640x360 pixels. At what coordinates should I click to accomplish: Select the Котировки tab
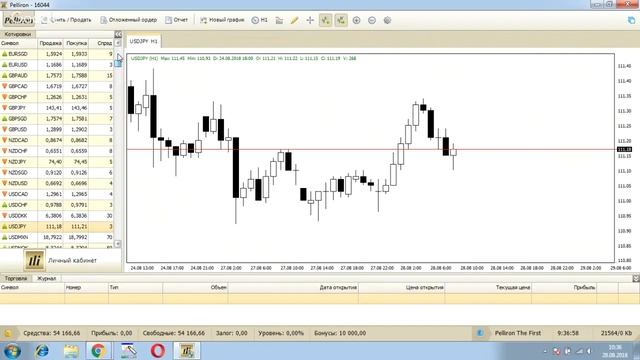[18, 34]
